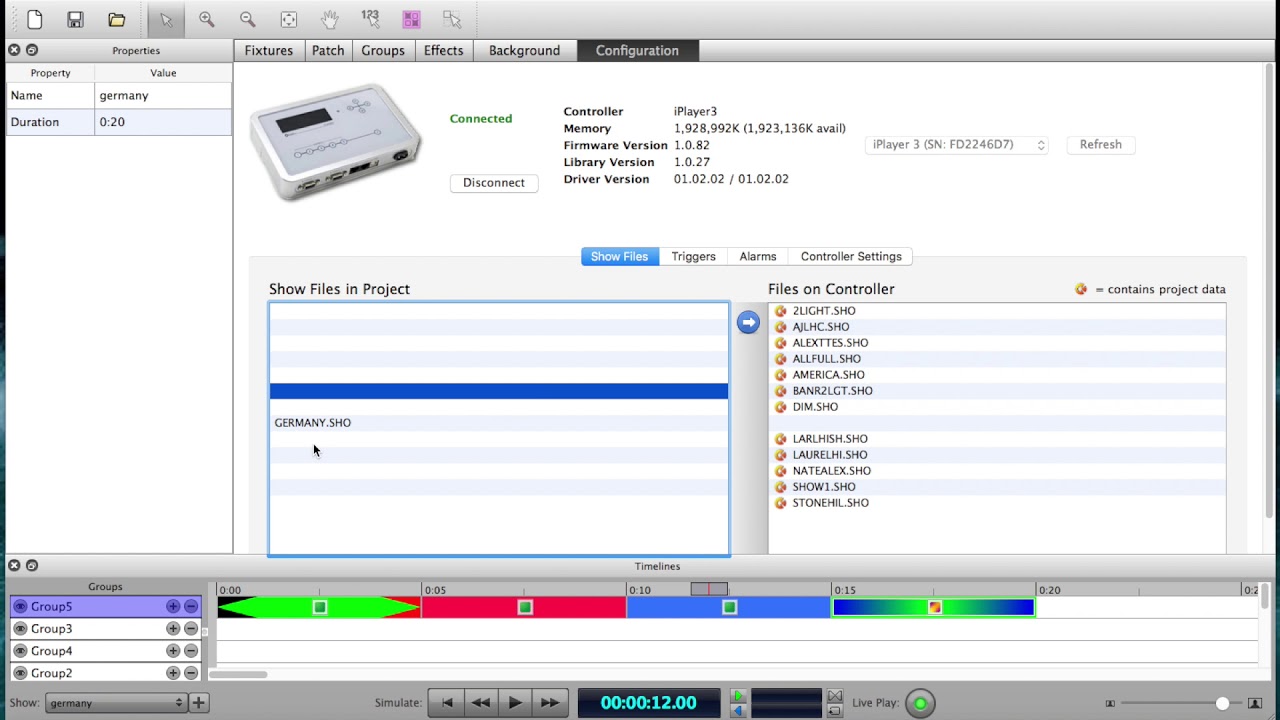Click the green forward play arrow beside timecode
The width and height of the screenshot is (1280, 720).
click(x=738, y=696)
